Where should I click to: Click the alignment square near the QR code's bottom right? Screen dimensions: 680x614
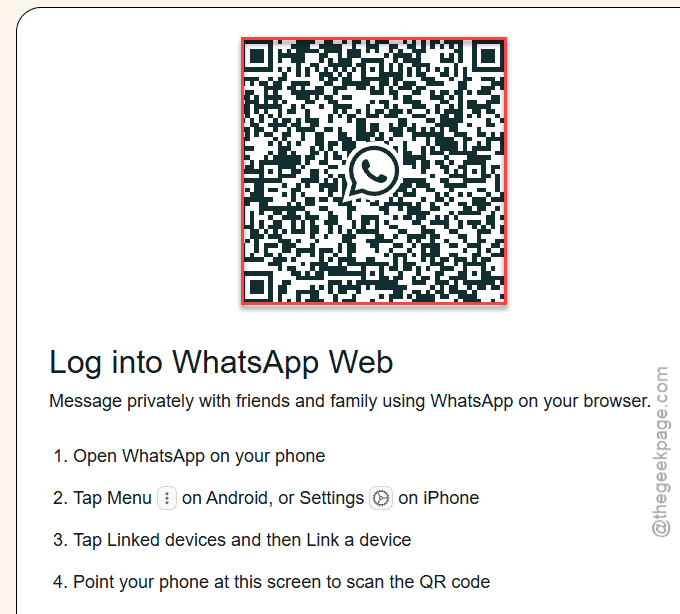(x=475, y=274)
